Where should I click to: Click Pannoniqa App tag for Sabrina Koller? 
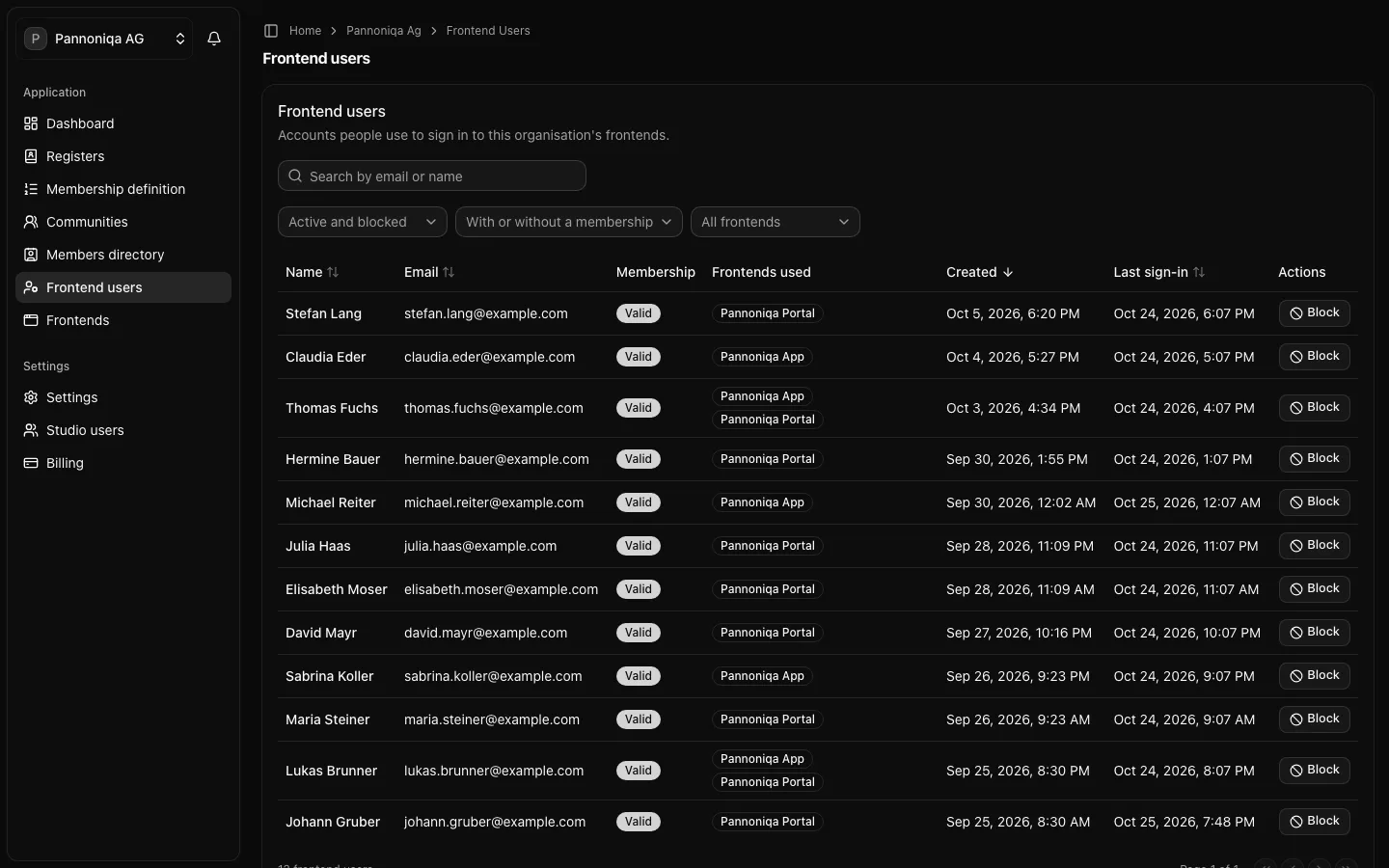[x=762, y=676]
